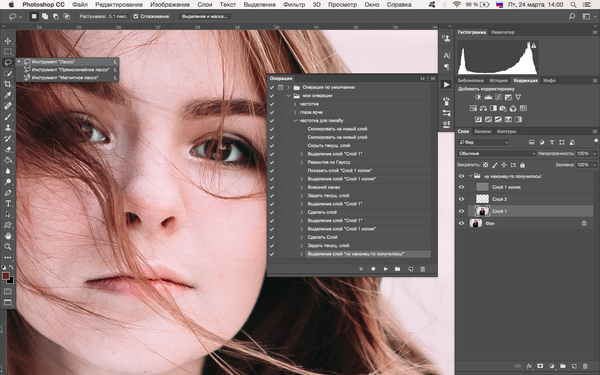Expand the глаза ярче action
Screen dimensions: 600x375
(x=295, y=112)
